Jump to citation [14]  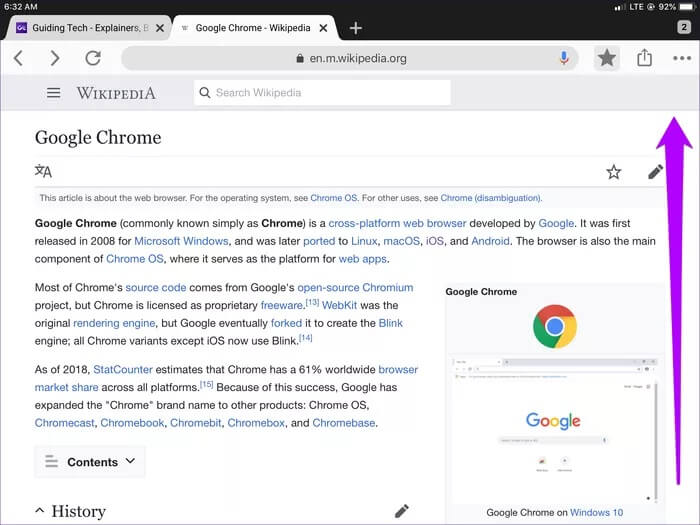tap(306, 338)
